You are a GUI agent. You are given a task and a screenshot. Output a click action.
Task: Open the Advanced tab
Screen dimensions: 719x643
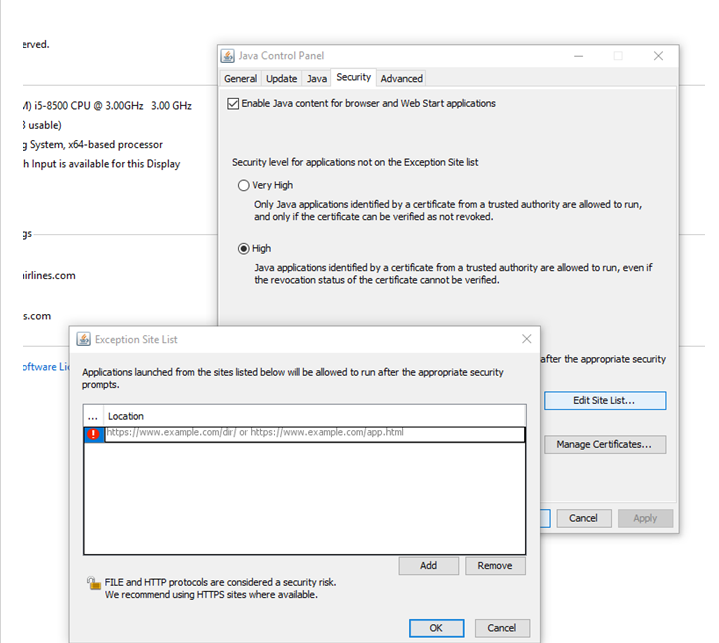click(402, 78)
